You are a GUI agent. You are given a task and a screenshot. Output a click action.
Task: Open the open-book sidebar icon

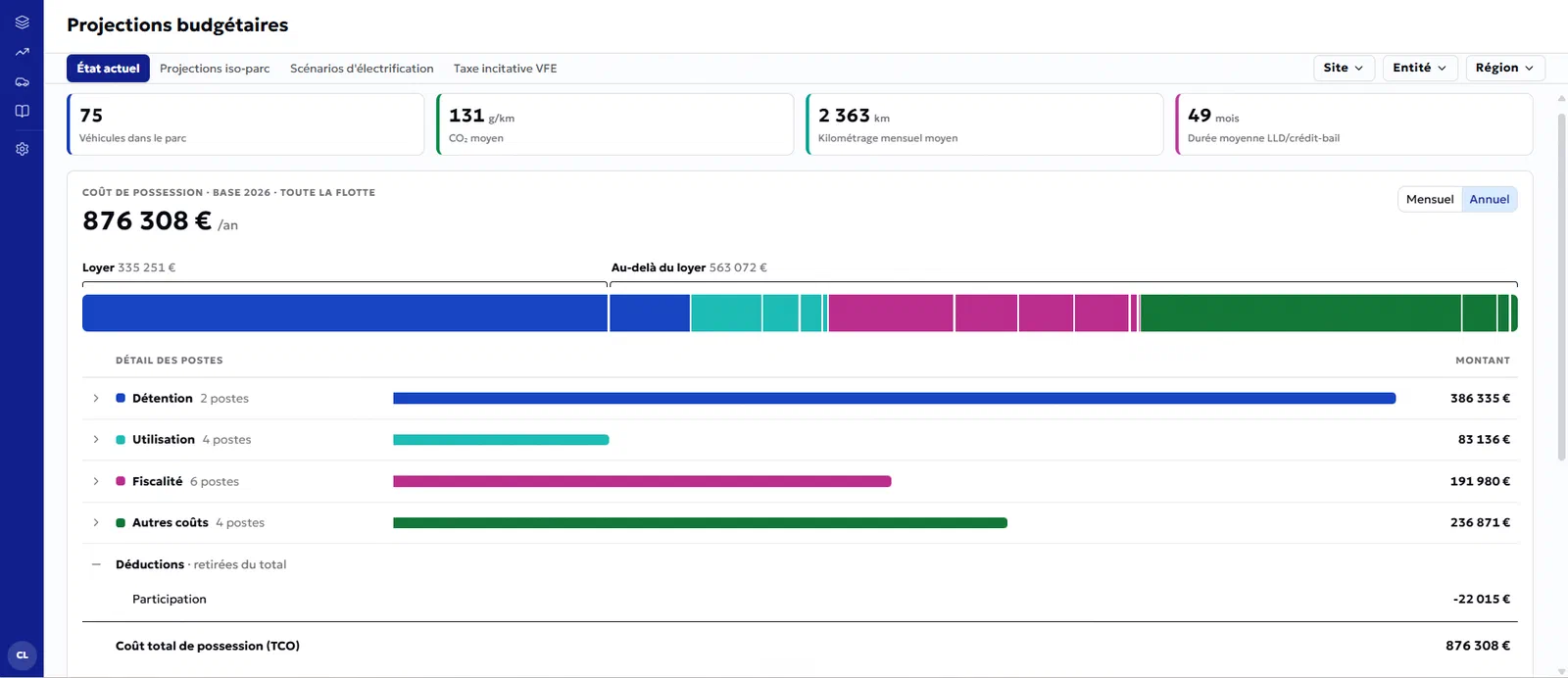(x=22, y=111)
